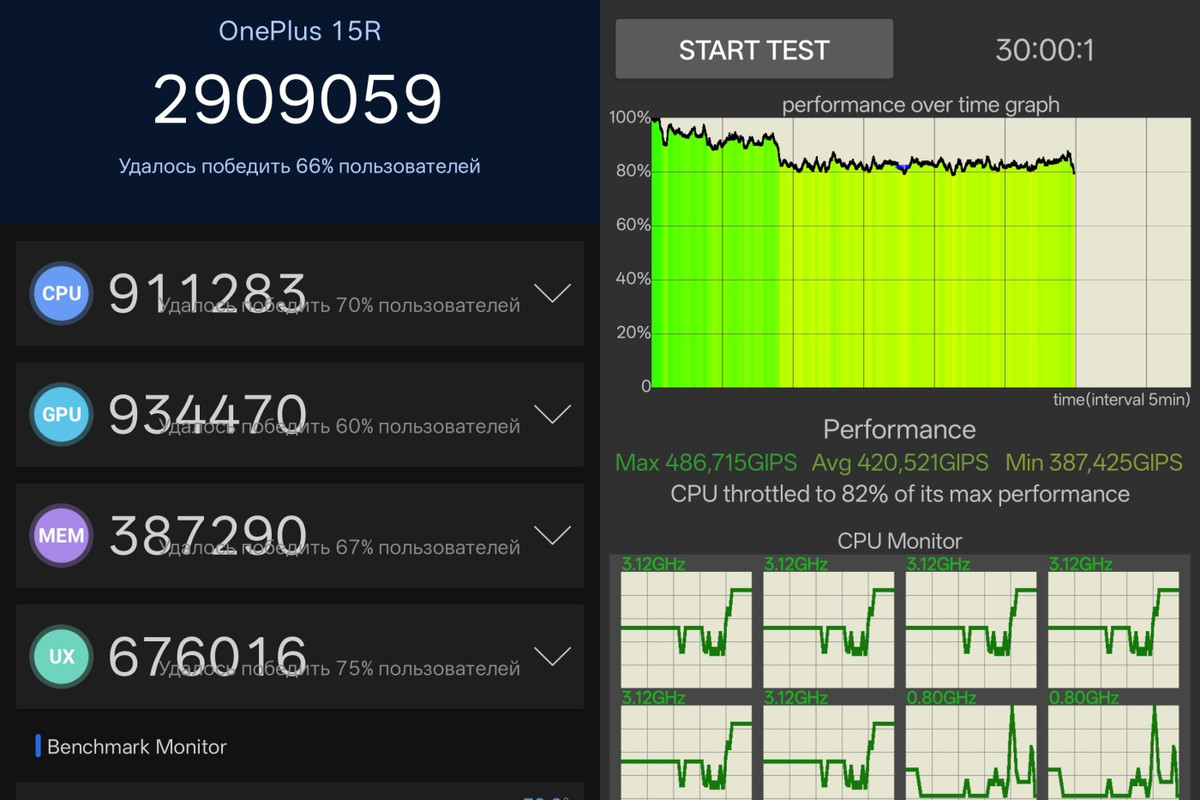
Task: Expand the GPU score details chevron
Action: coord(552,413)
